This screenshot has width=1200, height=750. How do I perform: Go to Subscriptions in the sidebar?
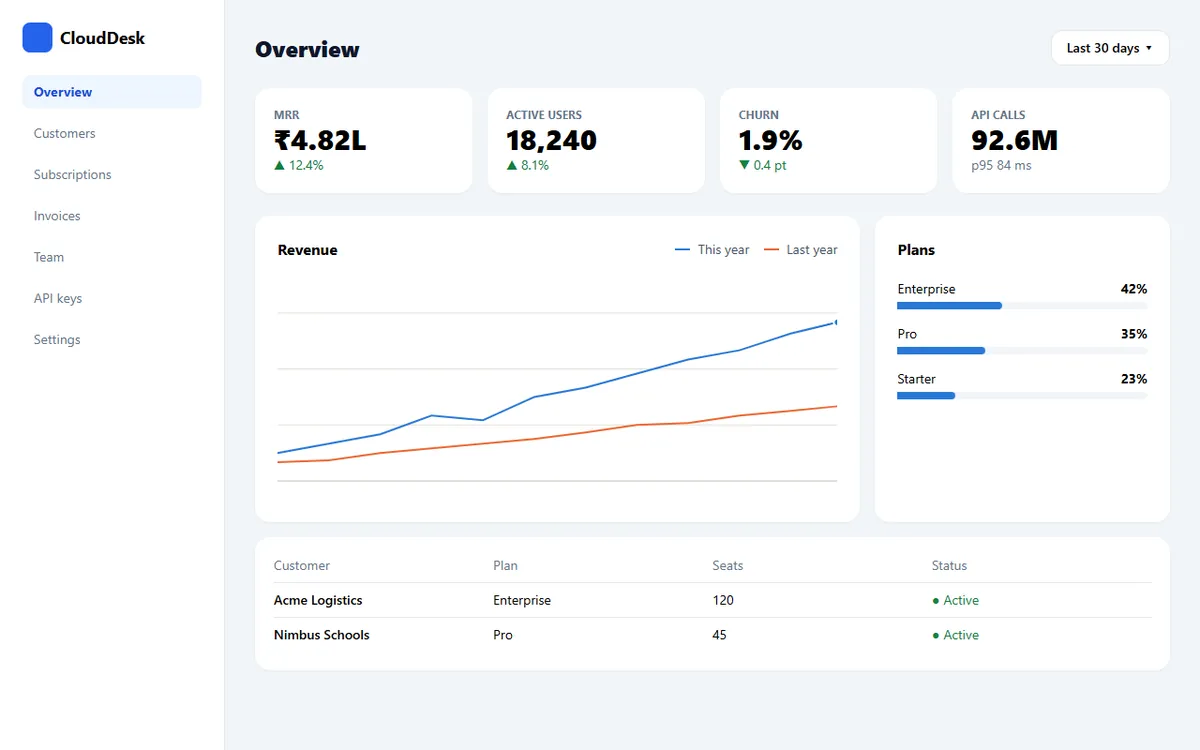tap(112, 174)
